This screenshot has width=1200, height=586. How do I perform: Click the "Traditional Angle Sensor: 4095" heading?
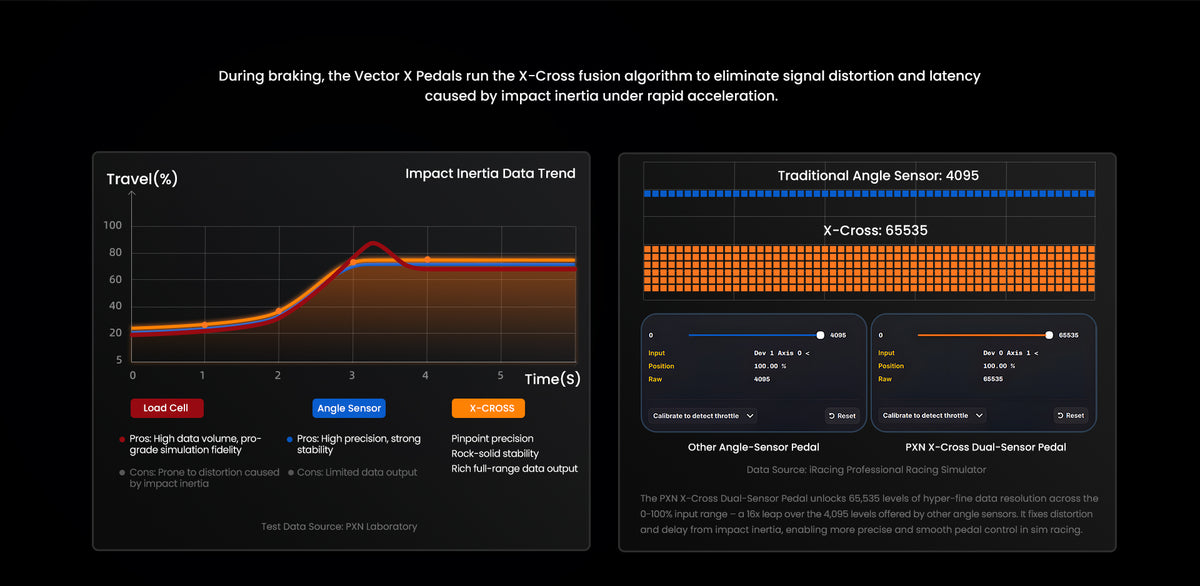(878, 176)
